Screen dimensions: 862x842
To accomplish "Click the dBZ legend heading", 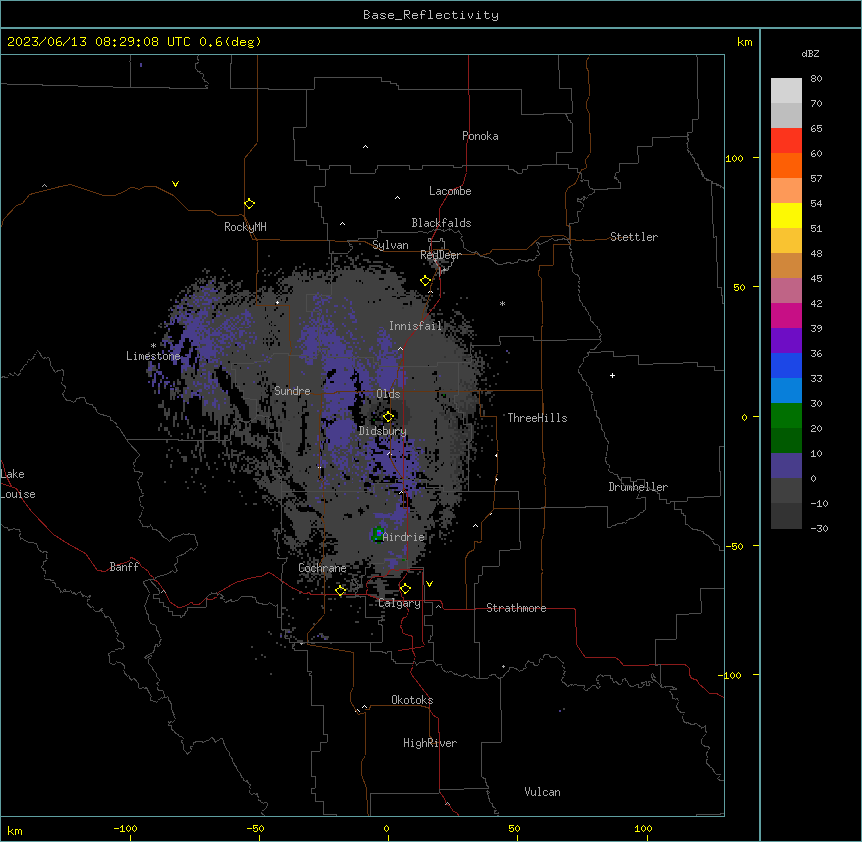I will tap(810, 54).
